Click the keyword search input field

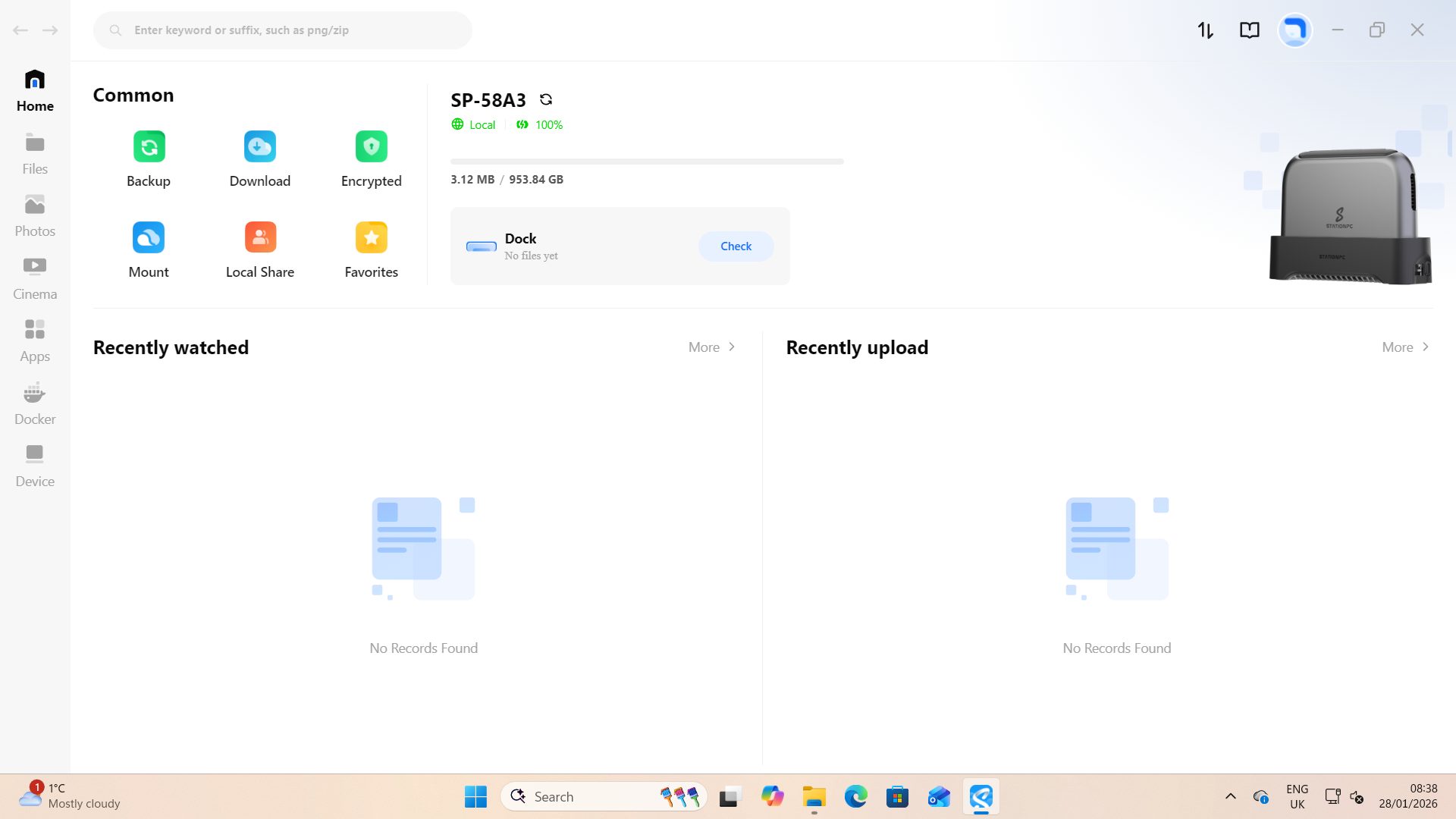point(282,30)
